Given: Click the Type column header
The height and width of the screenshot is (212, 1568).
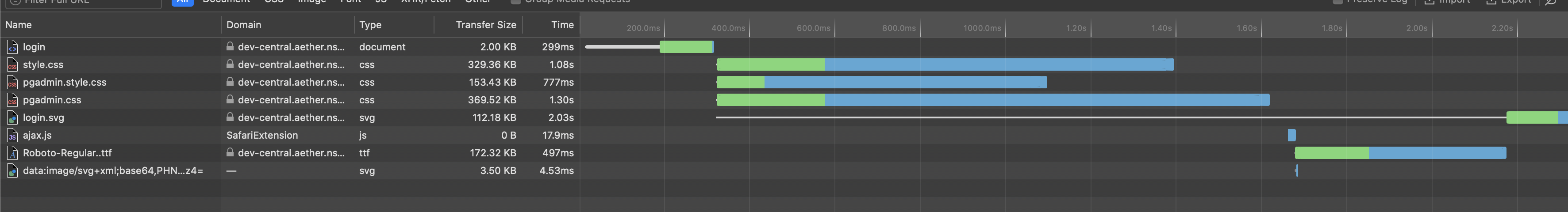Looking at the screenshot, I should [x=370, y=25].
